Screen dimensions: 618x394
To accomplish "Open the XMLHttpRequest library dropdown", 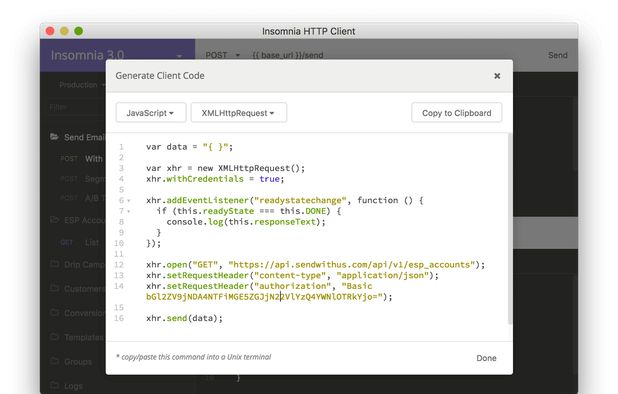I will point(239,113).
